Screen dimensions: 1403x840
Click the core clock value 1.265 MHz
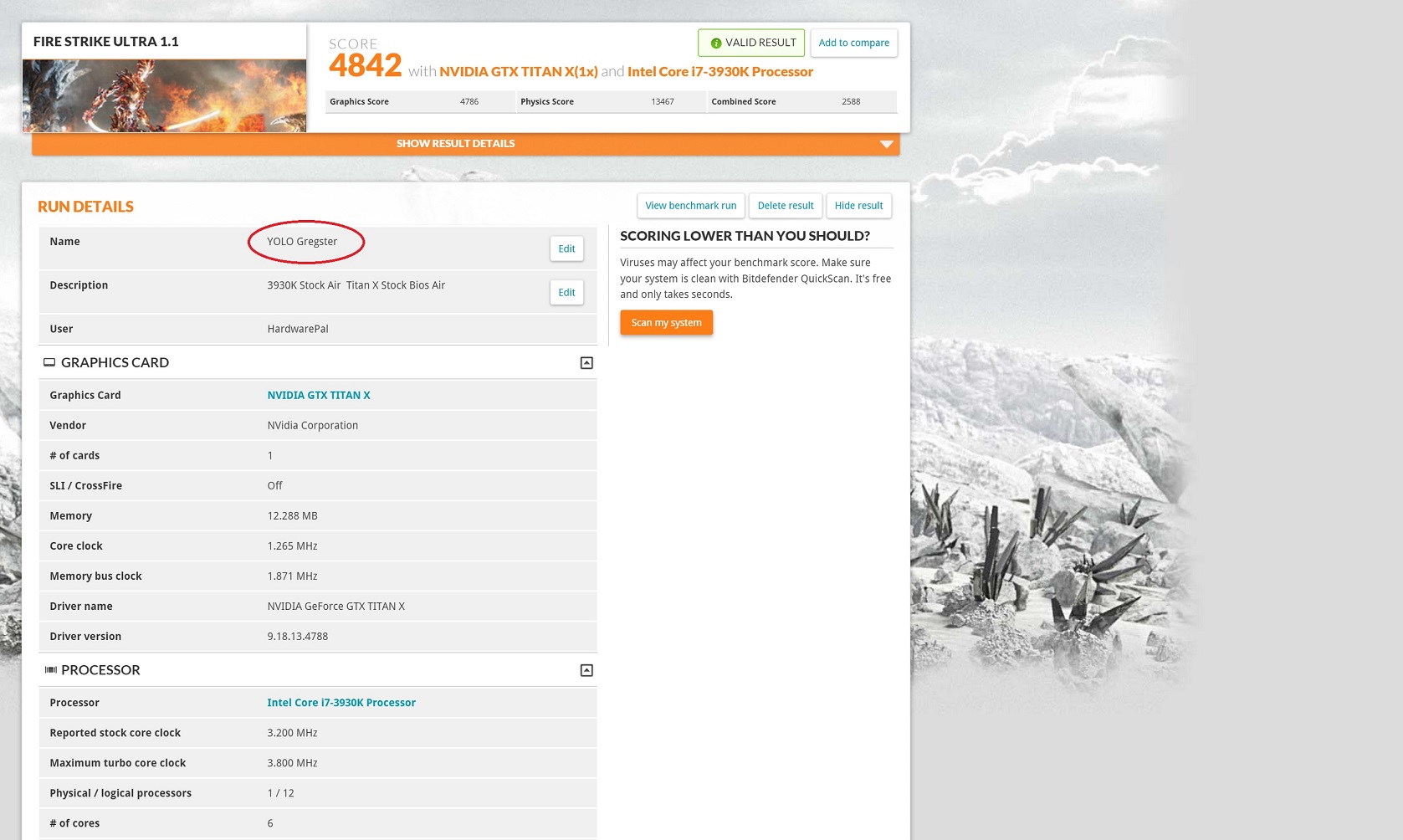pos(292,545)
